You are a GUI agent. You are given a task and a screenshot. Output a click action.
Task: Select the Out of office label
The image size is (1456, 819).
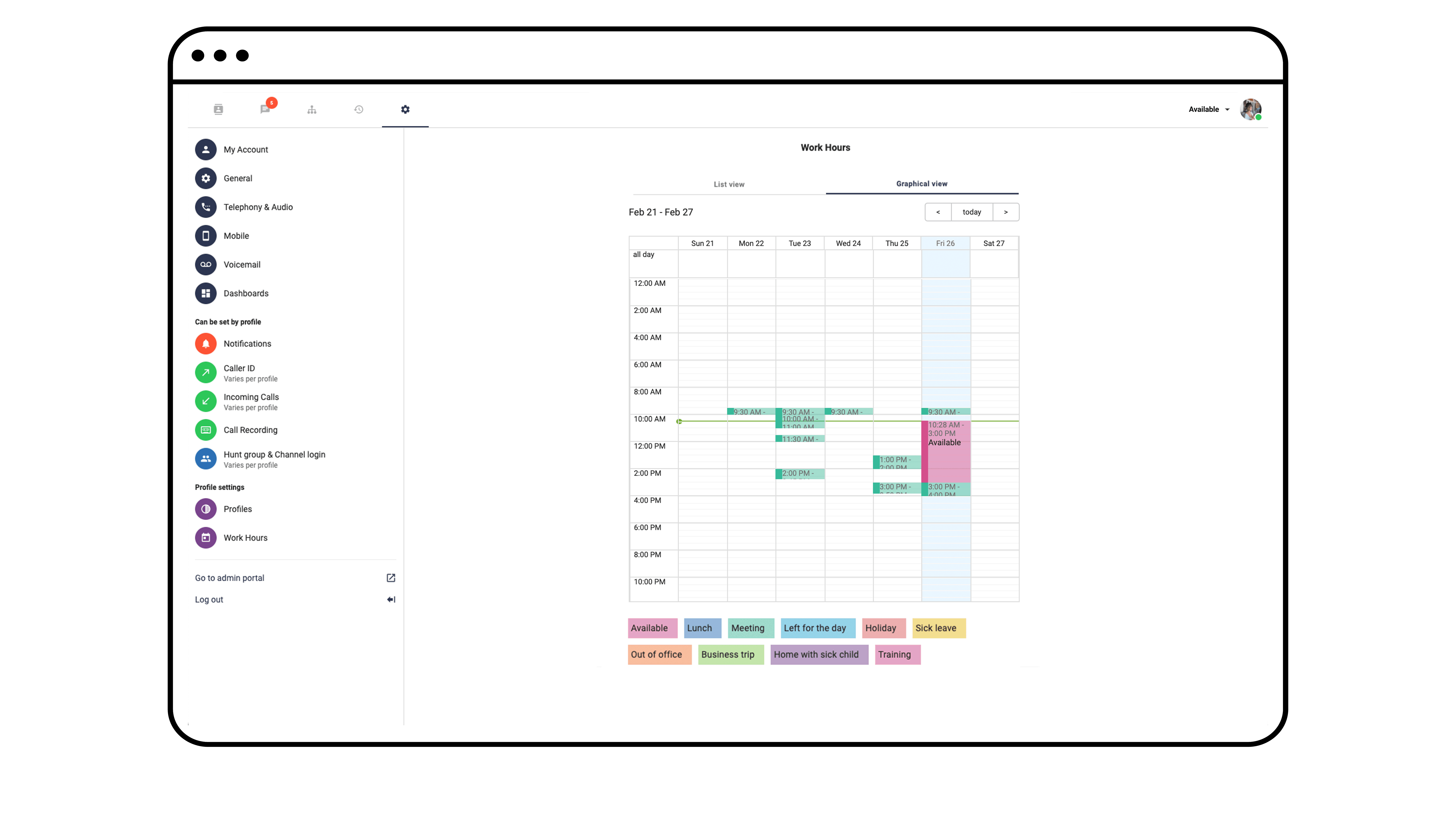pos(660,654)
